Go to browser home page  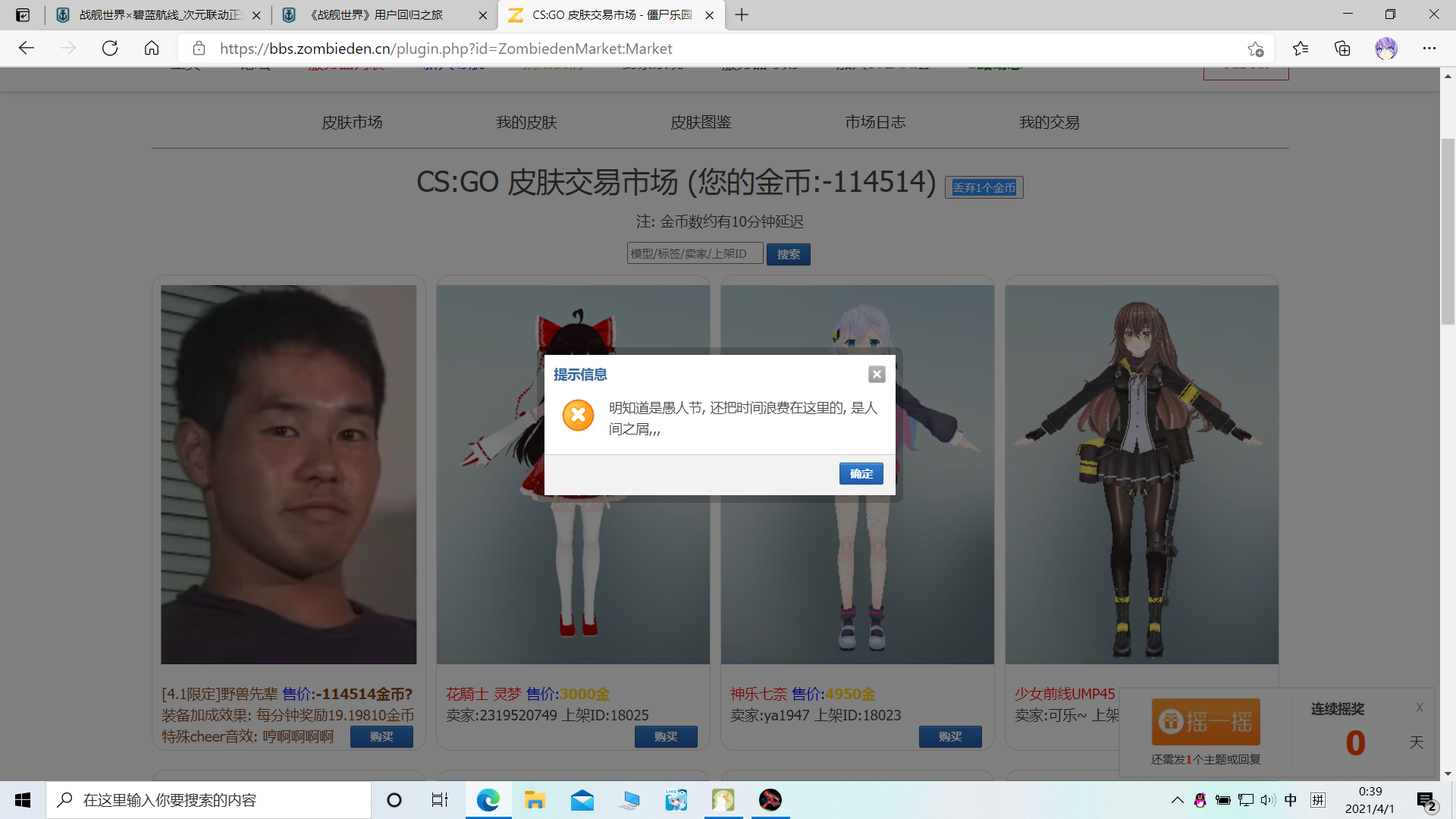[x=152, y=49]
